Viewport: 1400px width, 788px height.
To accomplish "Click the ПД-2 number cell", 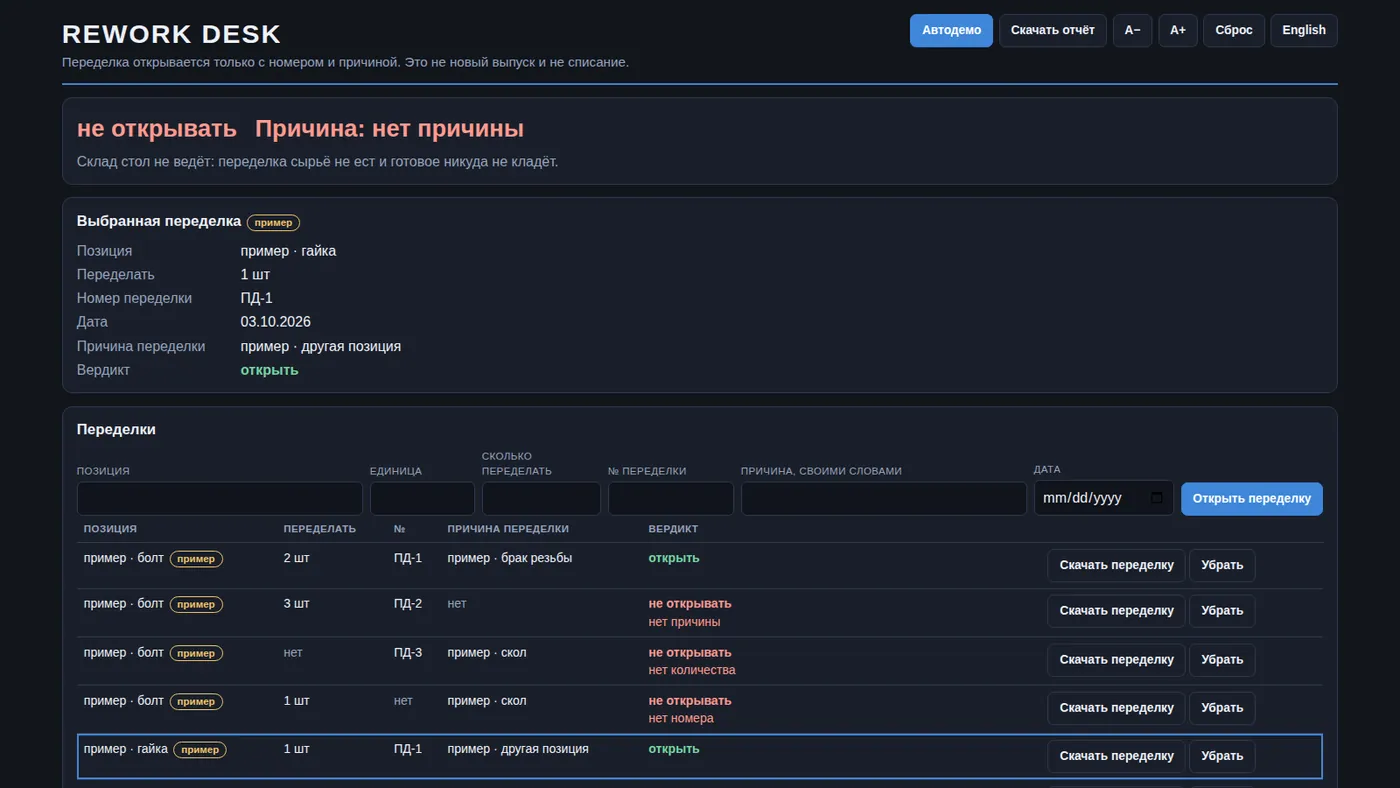I will pos(408,604).
